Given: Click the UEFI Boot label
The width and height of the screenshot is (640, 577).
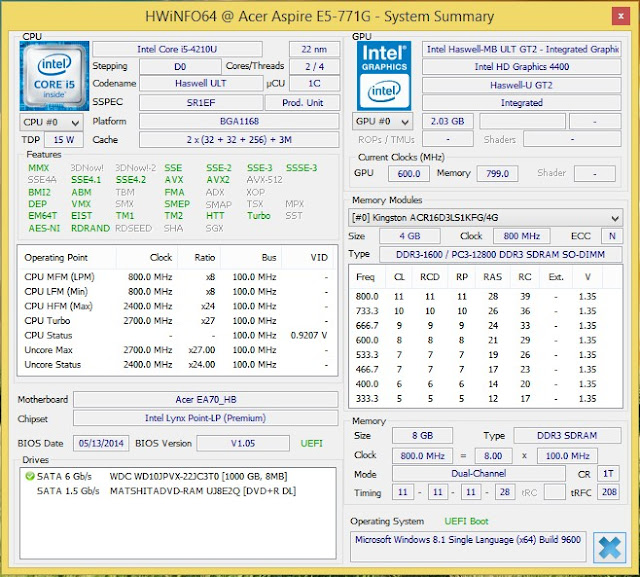Looking at the screenshot, I should click(466, 521).
